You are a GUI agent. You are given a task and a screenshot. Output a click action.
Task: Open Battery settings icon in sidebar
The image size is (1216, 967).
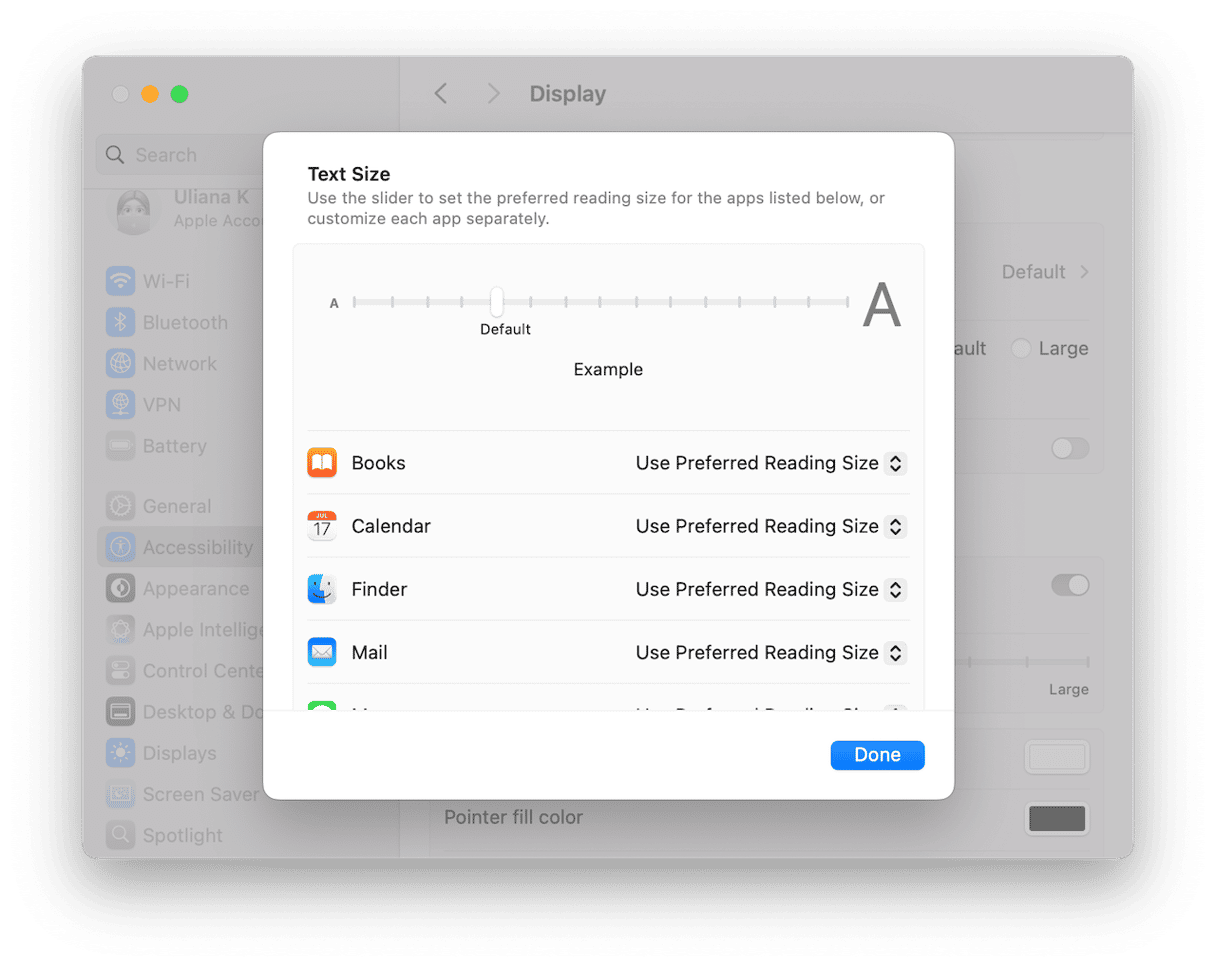[x=121, y=446]
